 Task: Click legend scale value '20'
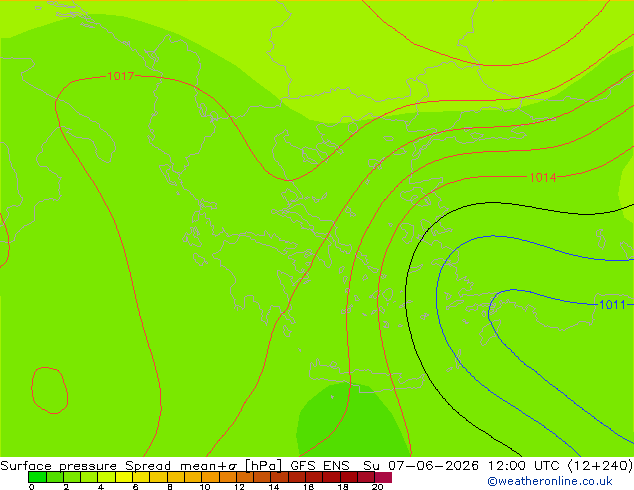[x=377, y=487]
